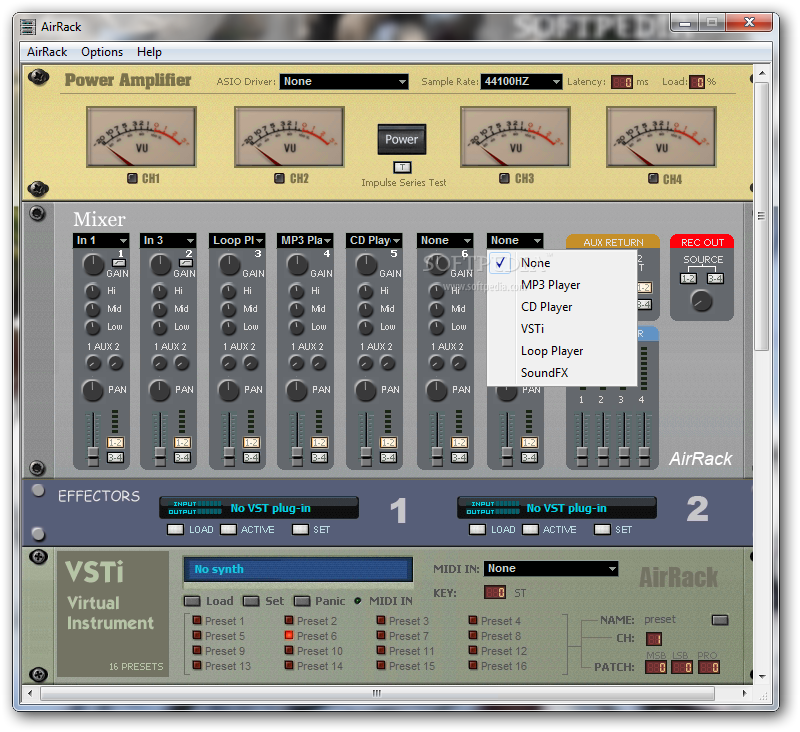Click the channel 3 PAN knob
The height and width of the screenshot is (732, 800).
click(229, 390)
